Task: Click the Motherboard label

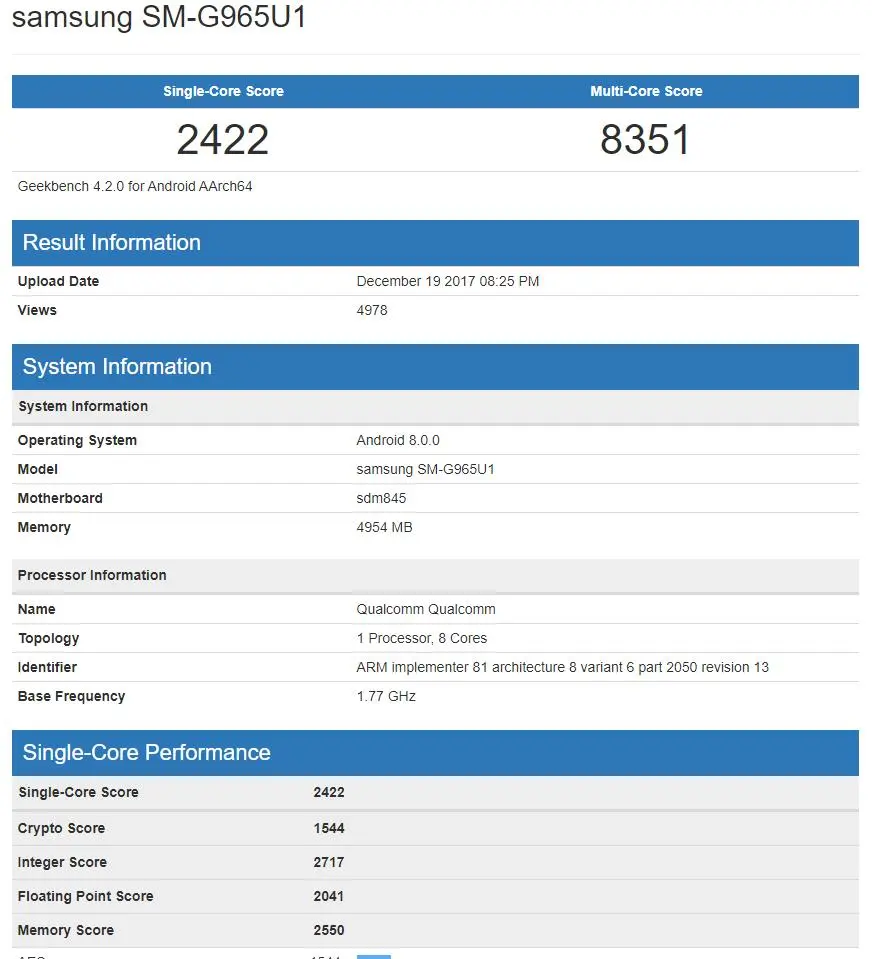Action: [60, 498]
